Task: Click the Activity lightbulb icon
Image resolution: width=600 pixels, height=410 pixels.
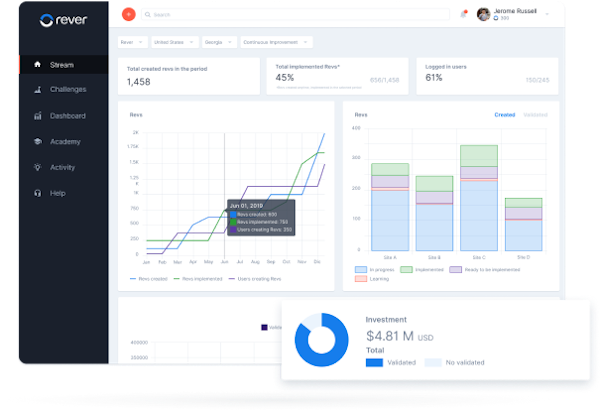Action: click(x=37, y=168)
